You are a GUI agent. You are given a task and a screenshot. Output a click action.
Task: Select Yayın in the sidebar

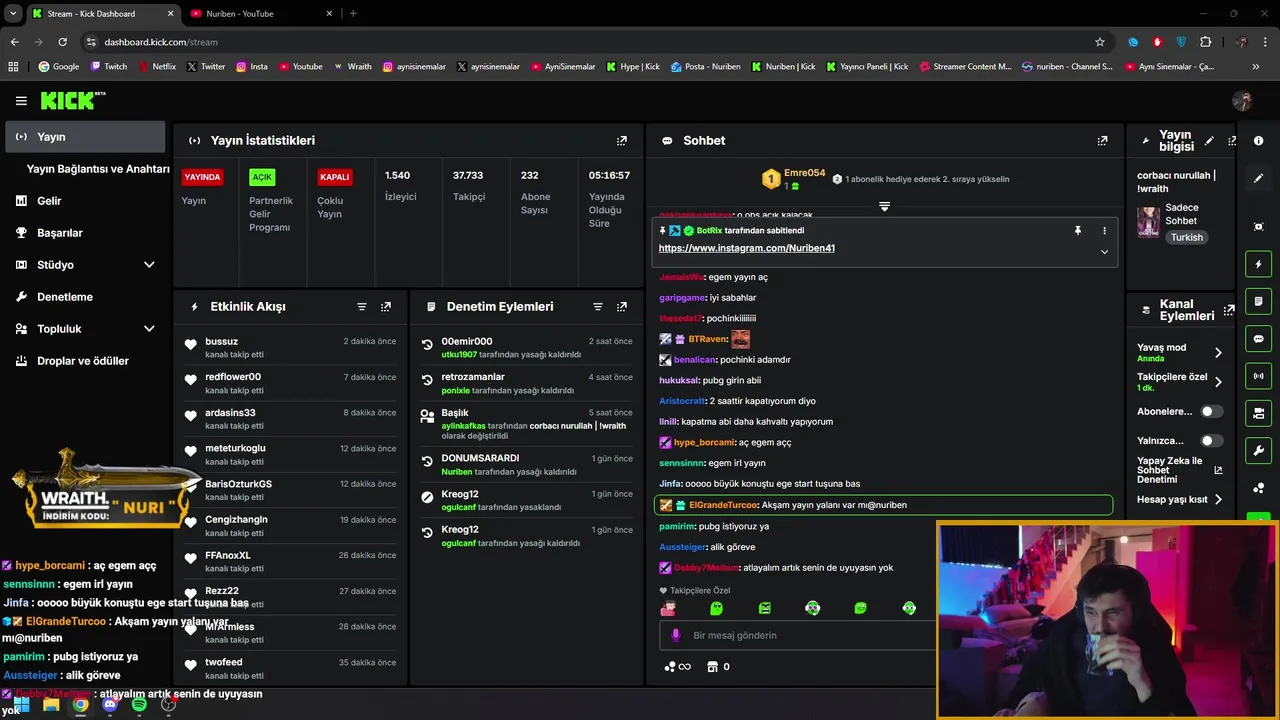[85, 137]
